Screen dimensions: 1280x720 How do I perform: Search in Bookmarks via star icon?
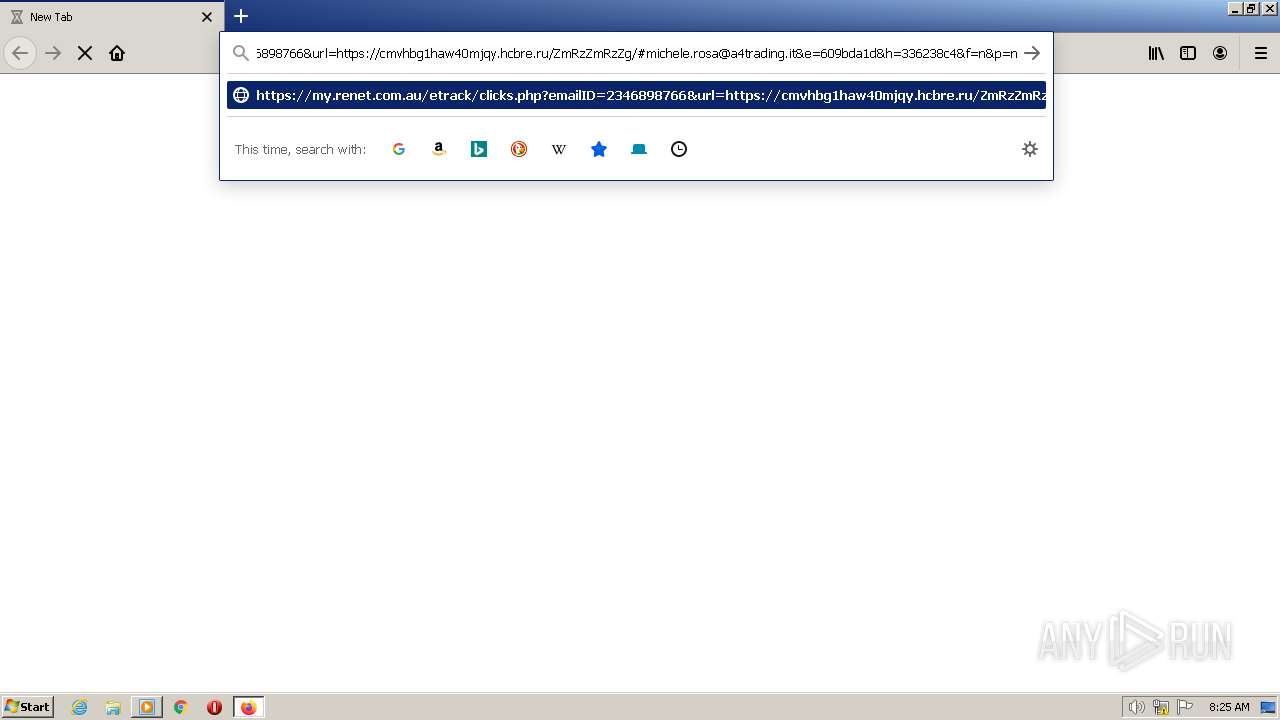pyautogui.click(x=599, y=149)
